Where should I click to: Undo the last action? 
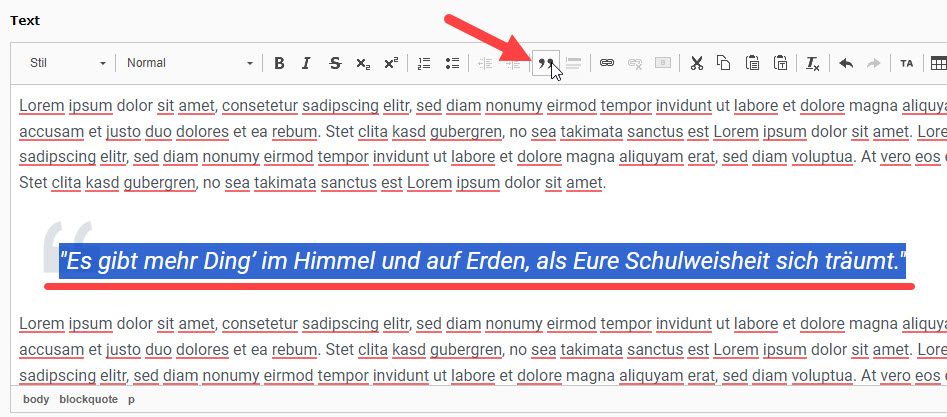point(846,63)
